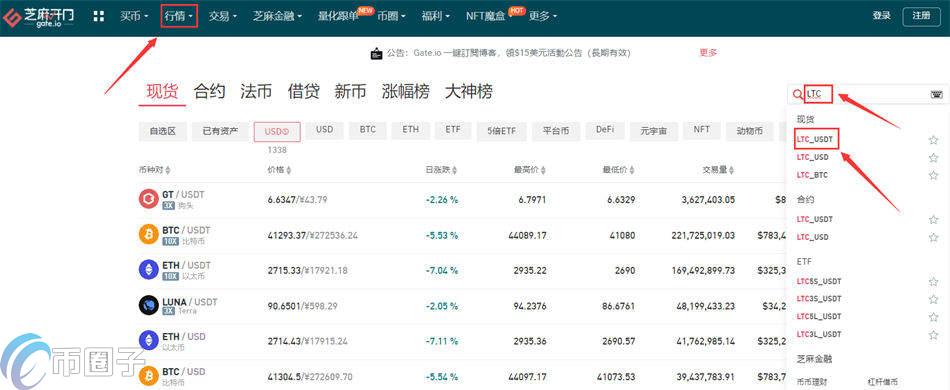Expand the 币圈 dropdown menu
Viewport: 950px width, 390px height.
[391, 17]
